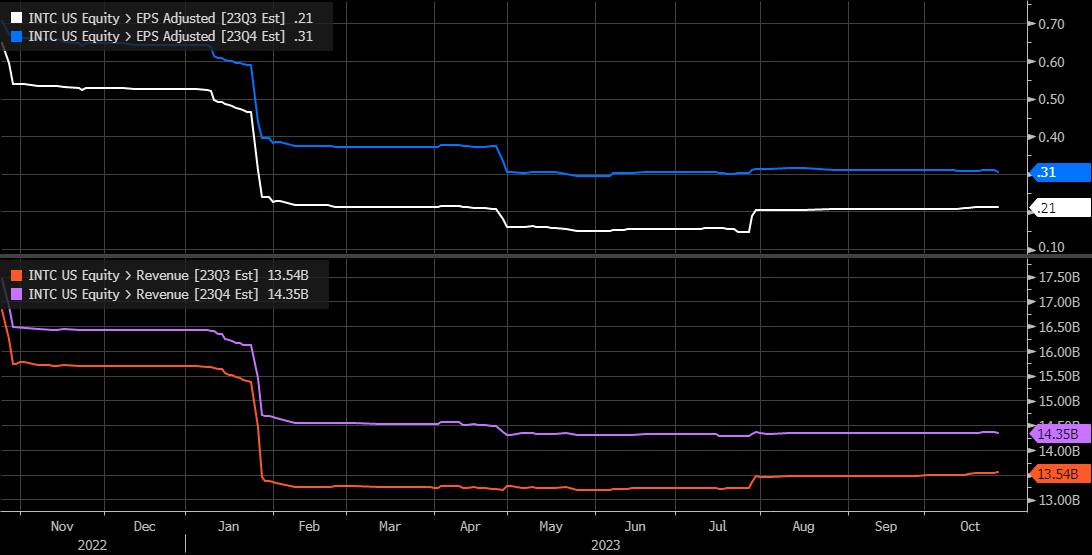The image size is (1092, 555).
Task: Select legend text Revenue [23Q4 Est] 14.35B
Action: click(x=222, y=295)
